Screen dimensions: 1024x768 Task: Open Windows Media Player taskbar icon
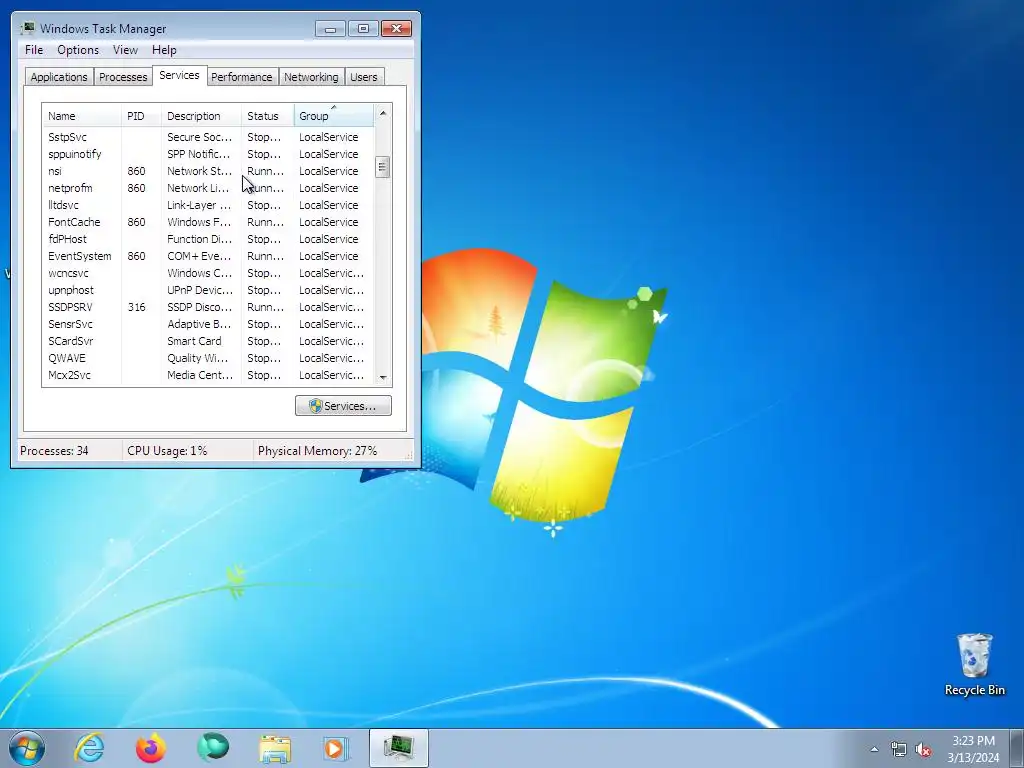click(336, 748)
